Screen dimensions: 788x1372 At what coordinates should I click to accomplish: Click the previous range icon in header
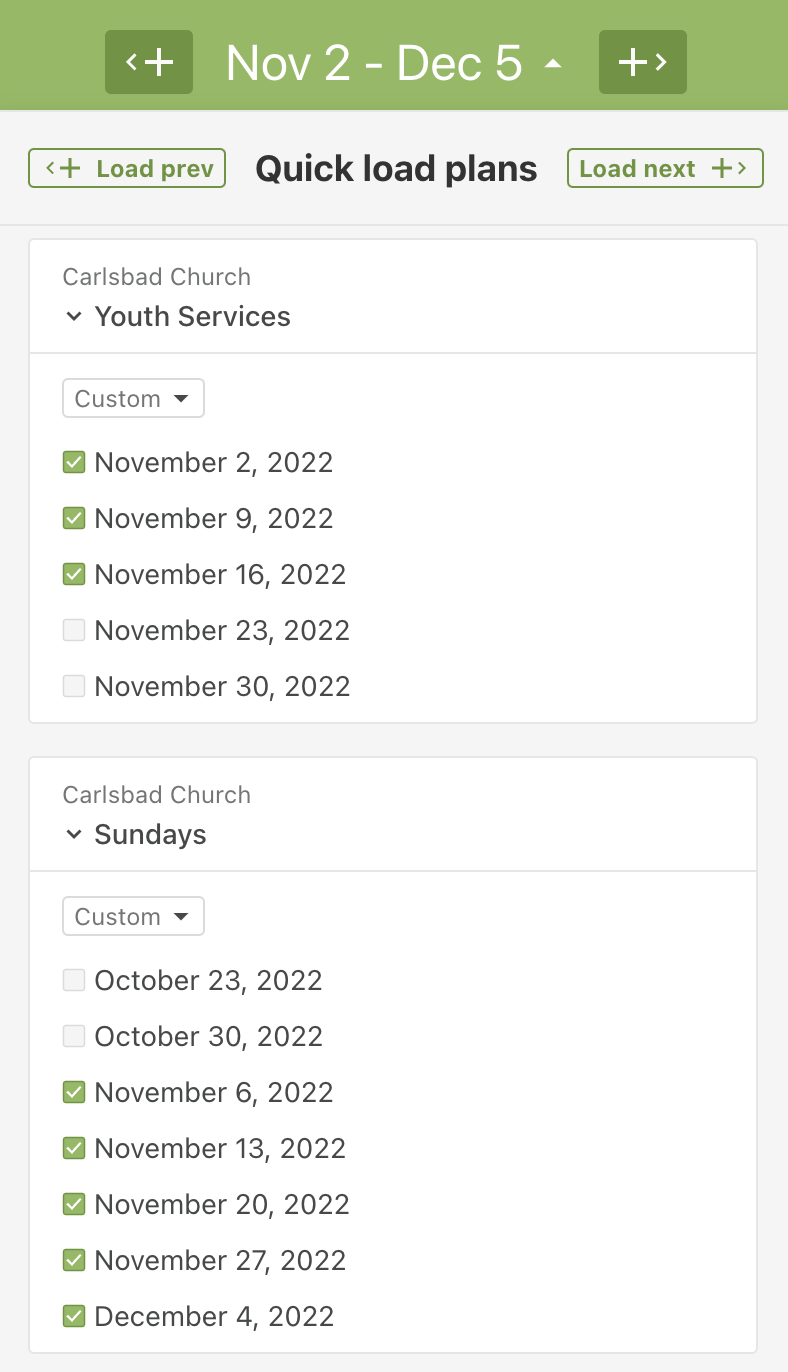(x=148, y=62)
